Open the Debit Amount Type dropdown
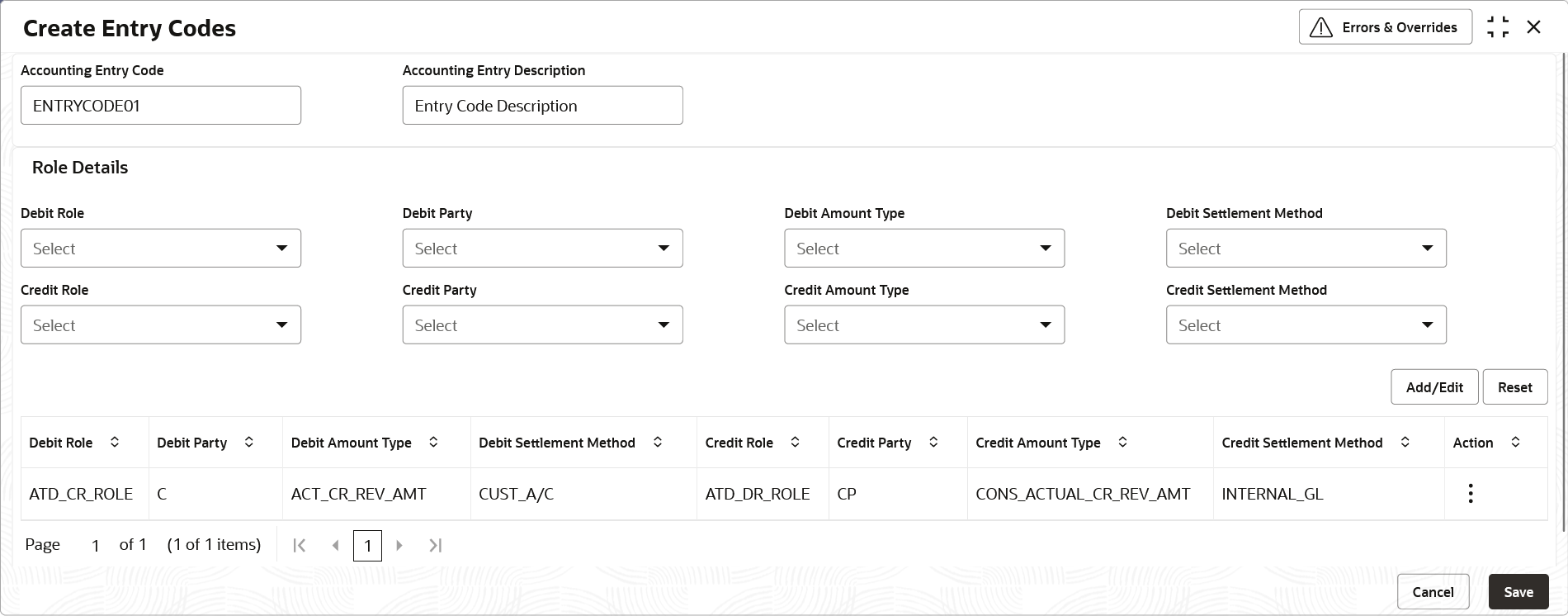Viewport: 1568px width, 616px height. point(924,249)
